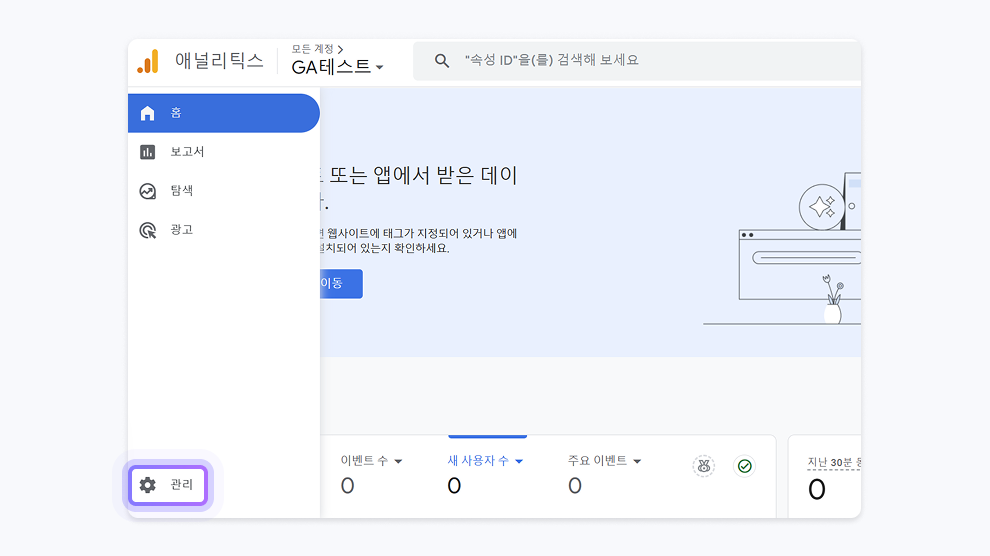
Task: Open the 광고 advertising icon
Action: [148, 230]
